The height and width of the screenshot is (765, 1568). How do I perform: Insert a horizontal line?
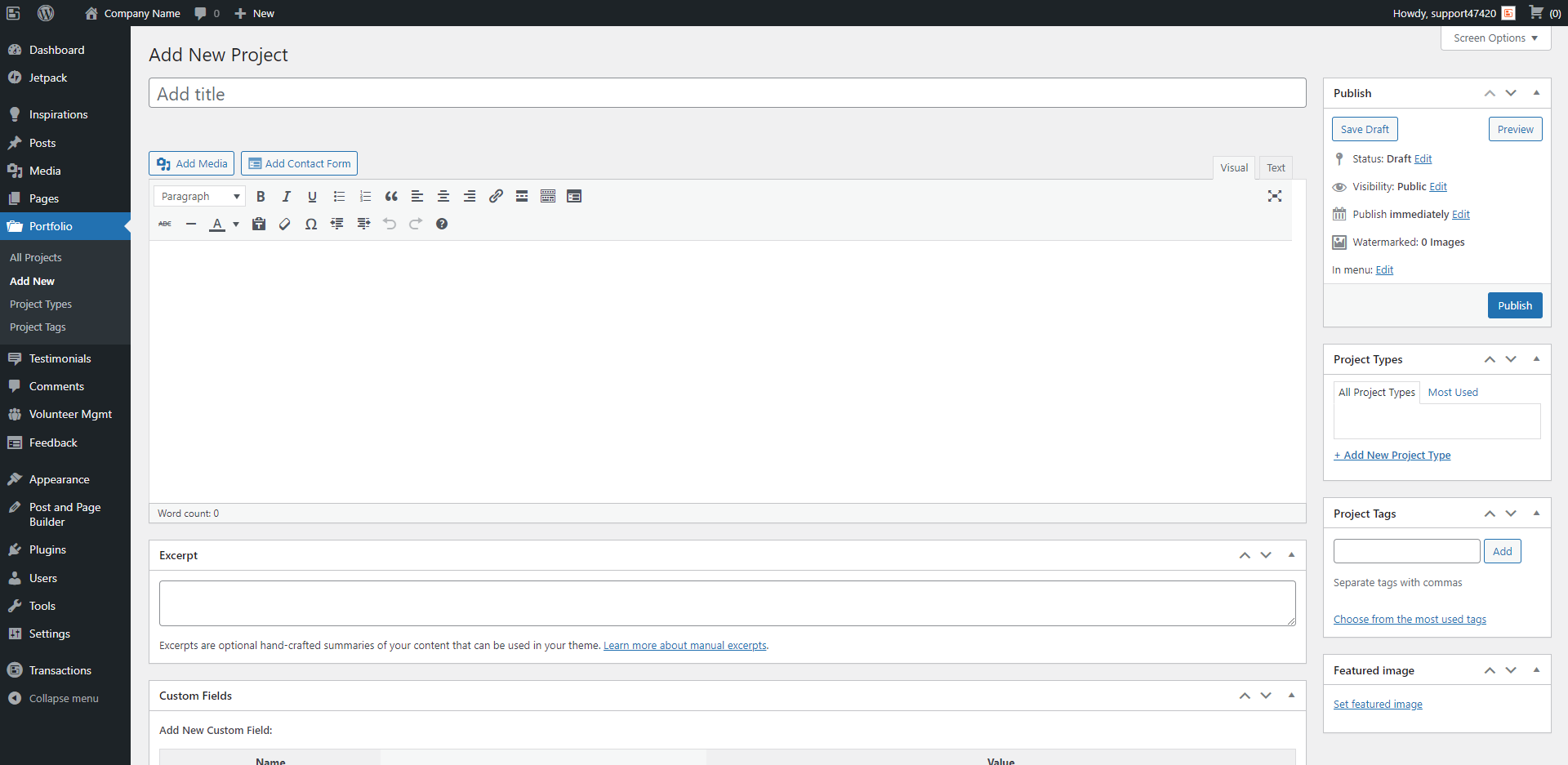(191, 224)
